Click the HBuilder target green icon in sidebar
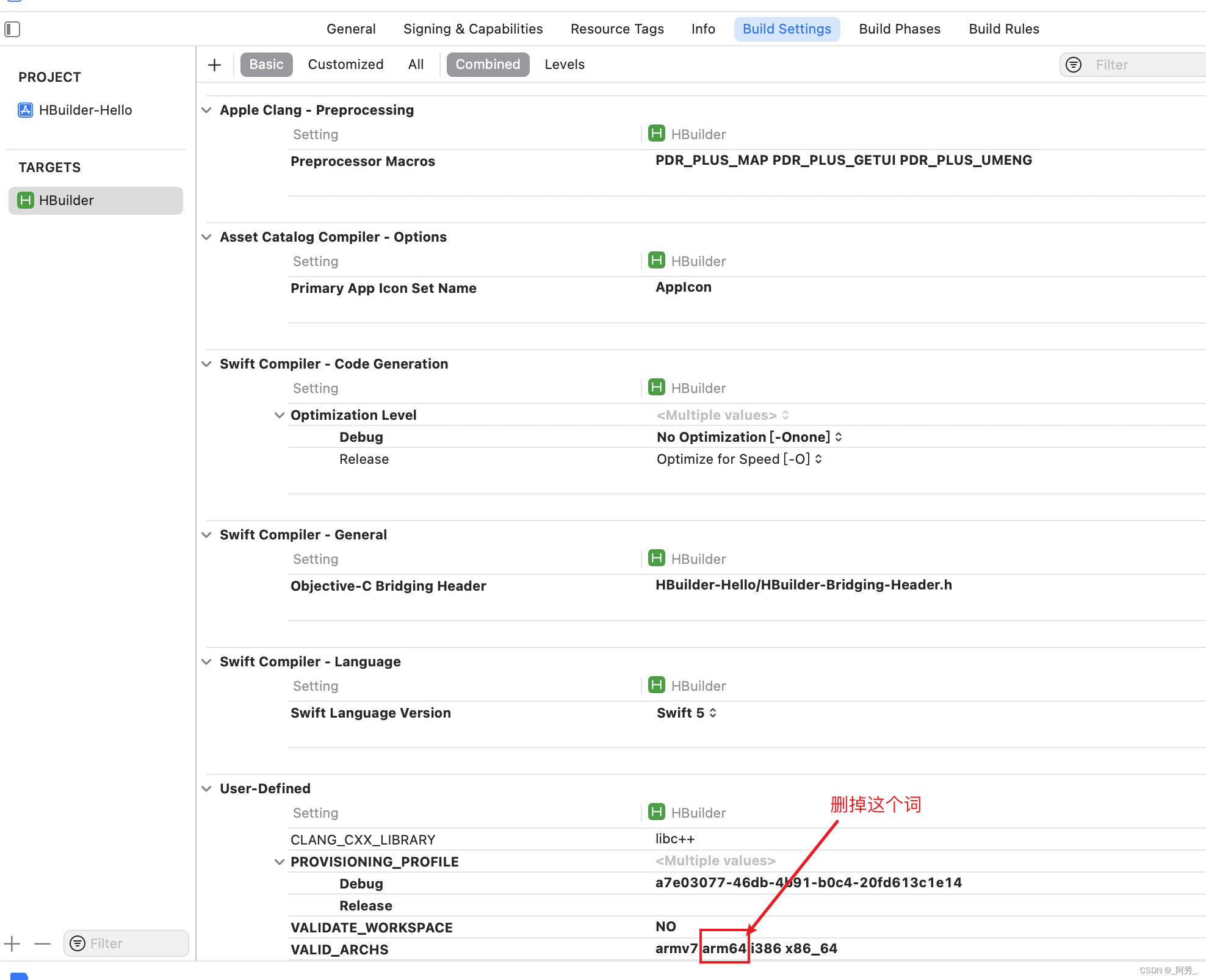1206x980 pixels. tap(26, 200)
